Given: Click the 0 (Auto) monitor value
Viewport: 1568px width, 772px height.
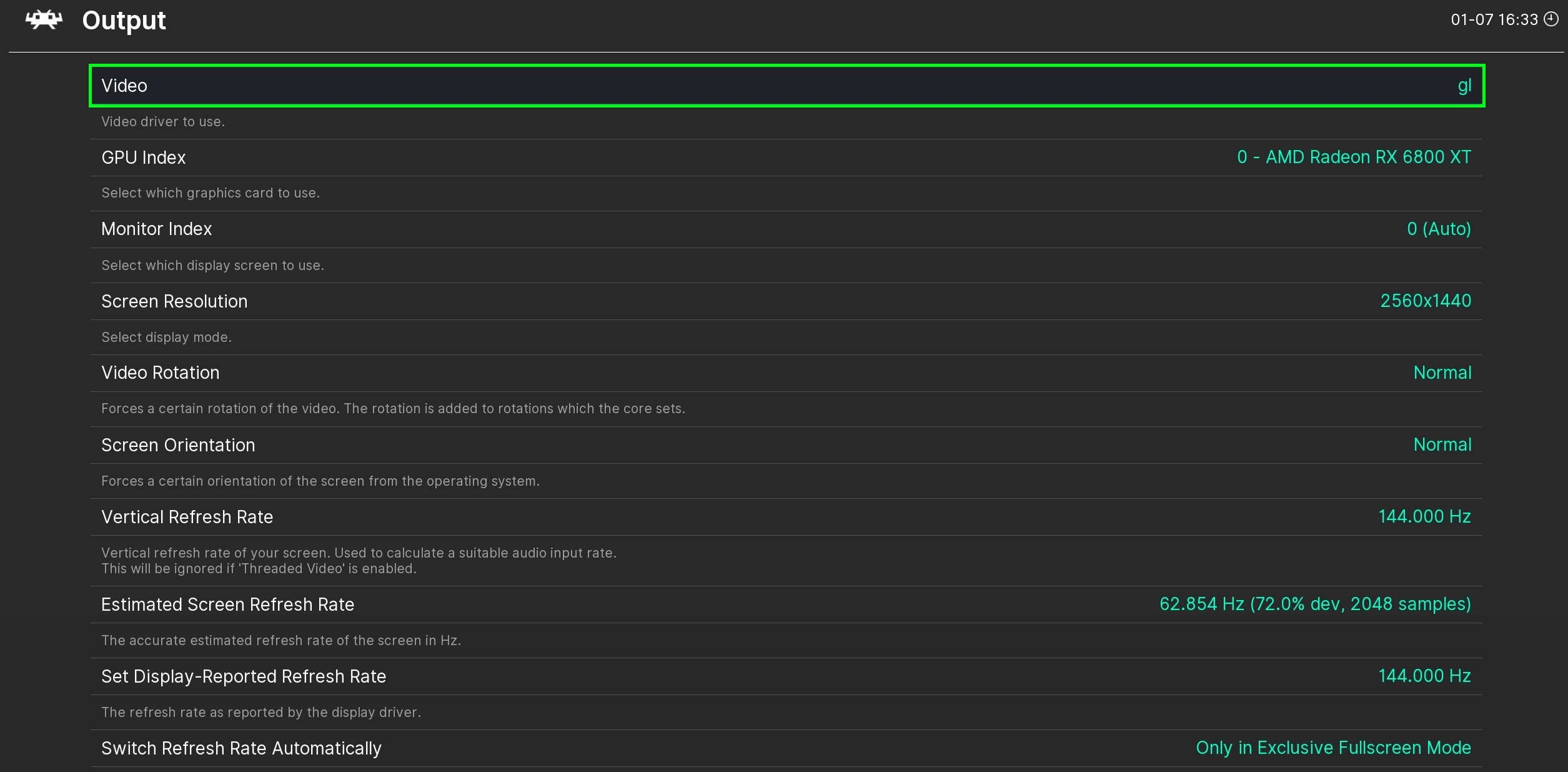Looking at the screenshot, I should click(x=1439, y=229).
